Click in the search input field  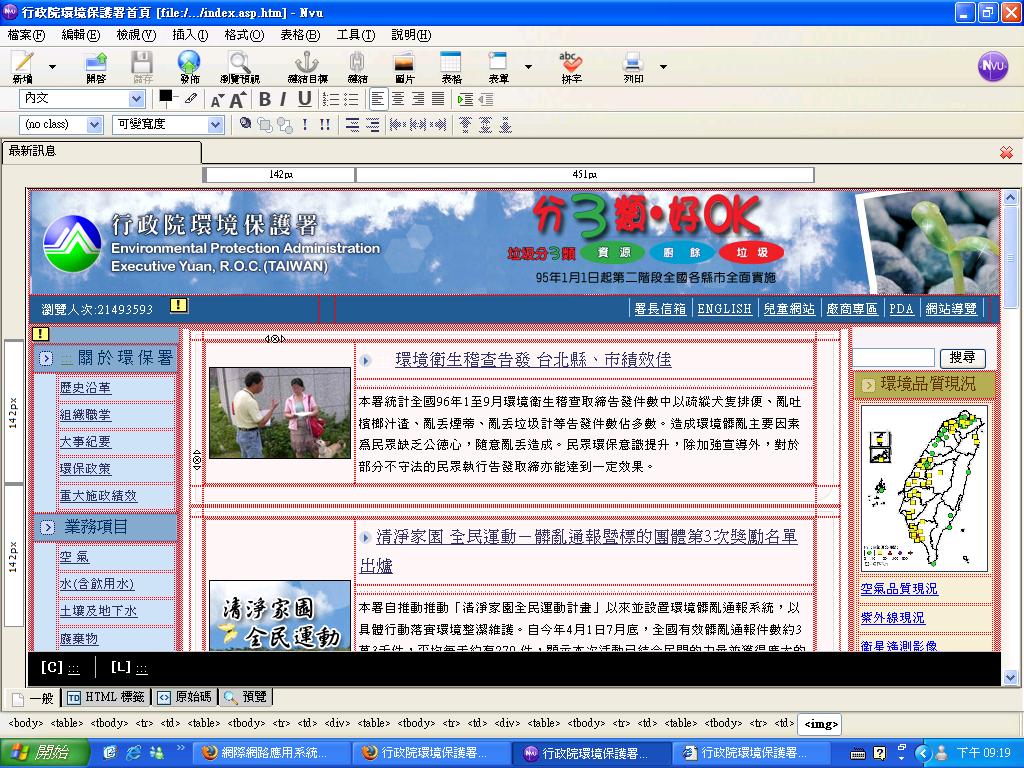click(x=893, y=357)
